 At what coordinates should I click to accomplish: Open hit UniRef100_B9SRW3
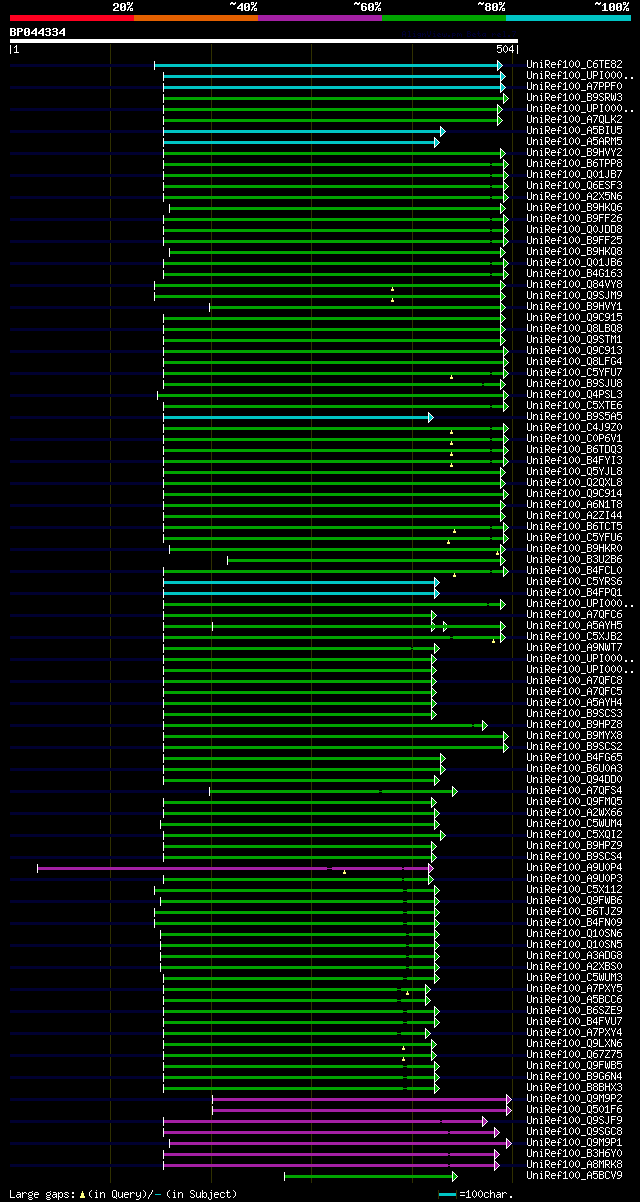tap(574, 98)
